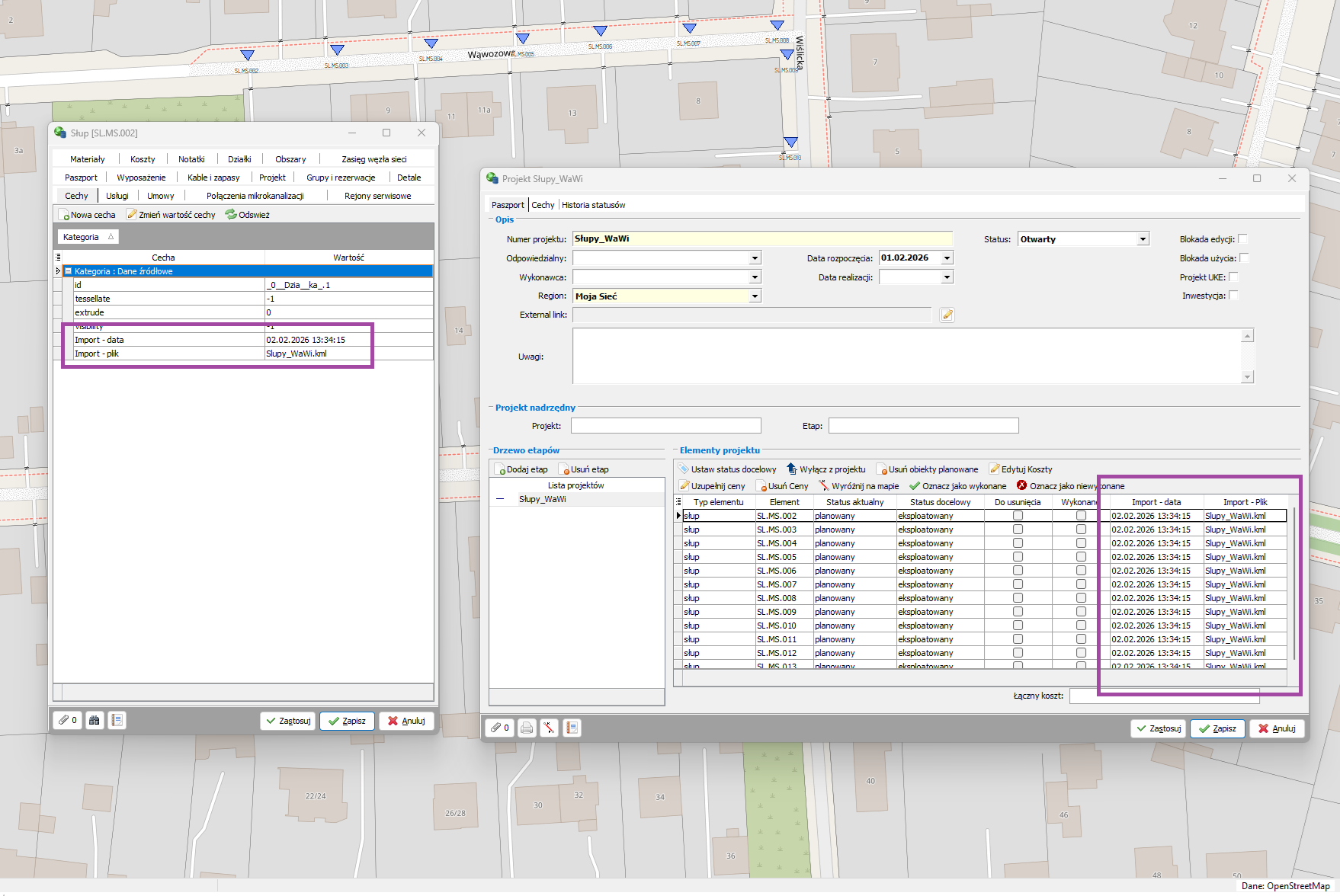Check Do usunięcia for SL.MS.003 row
This screenshot has height=896, width=1340.
pos(1018,530)
